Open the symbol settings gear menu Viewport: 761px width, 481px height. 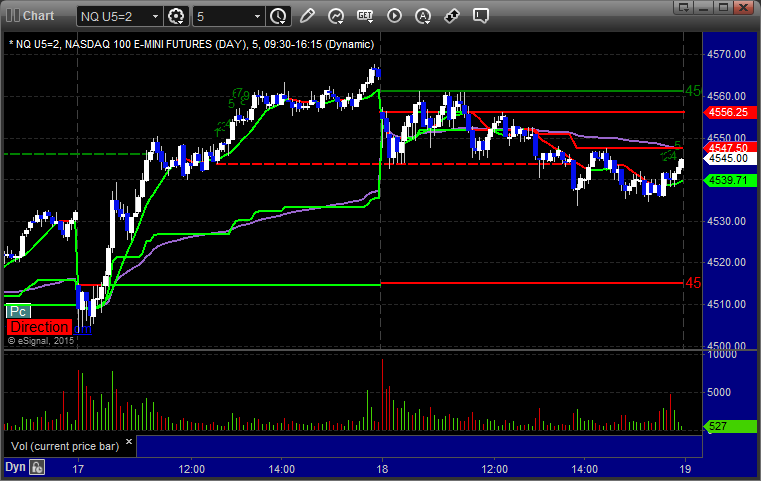pyautogui.click(x=176, y=17)
